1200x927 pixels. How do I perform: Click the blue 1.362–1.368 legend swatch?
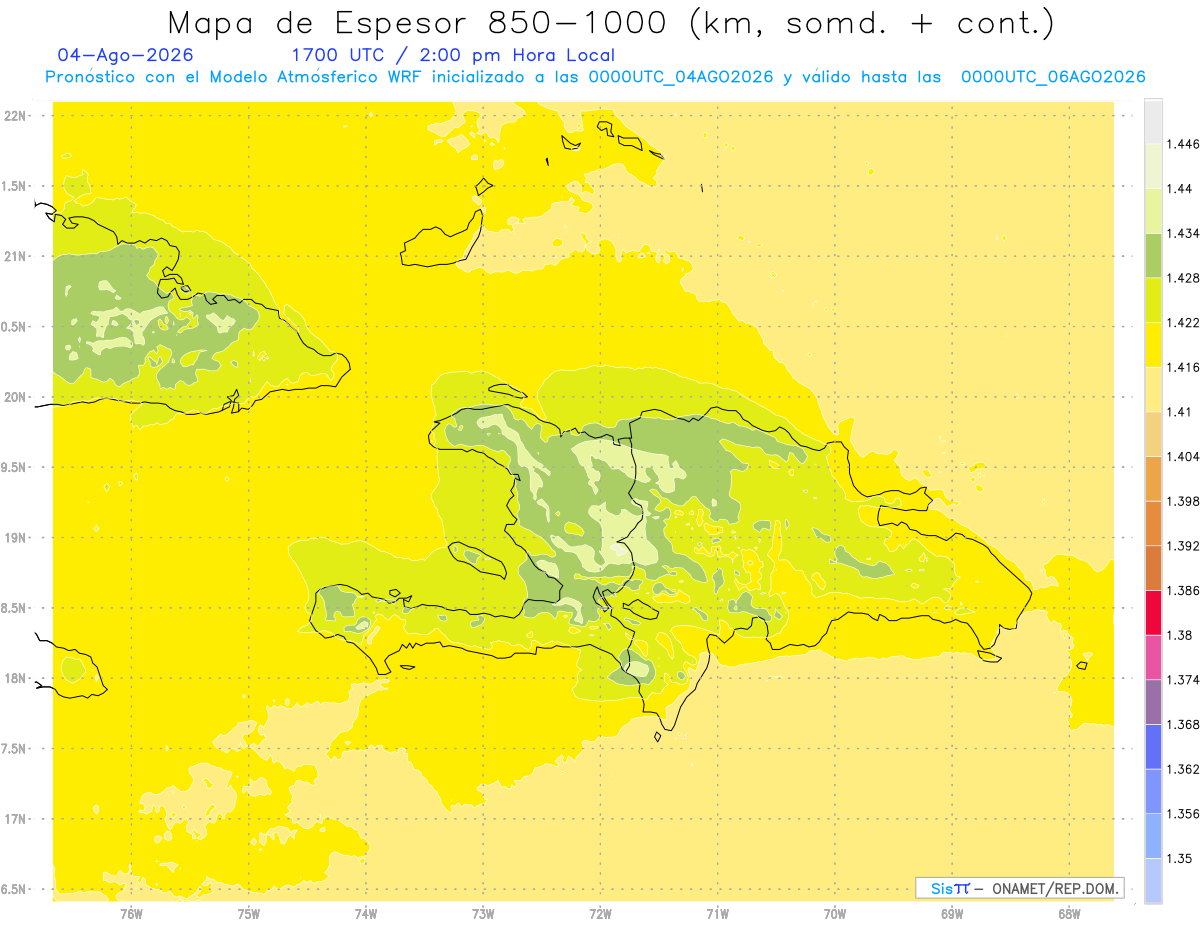tap(1153, 747)
